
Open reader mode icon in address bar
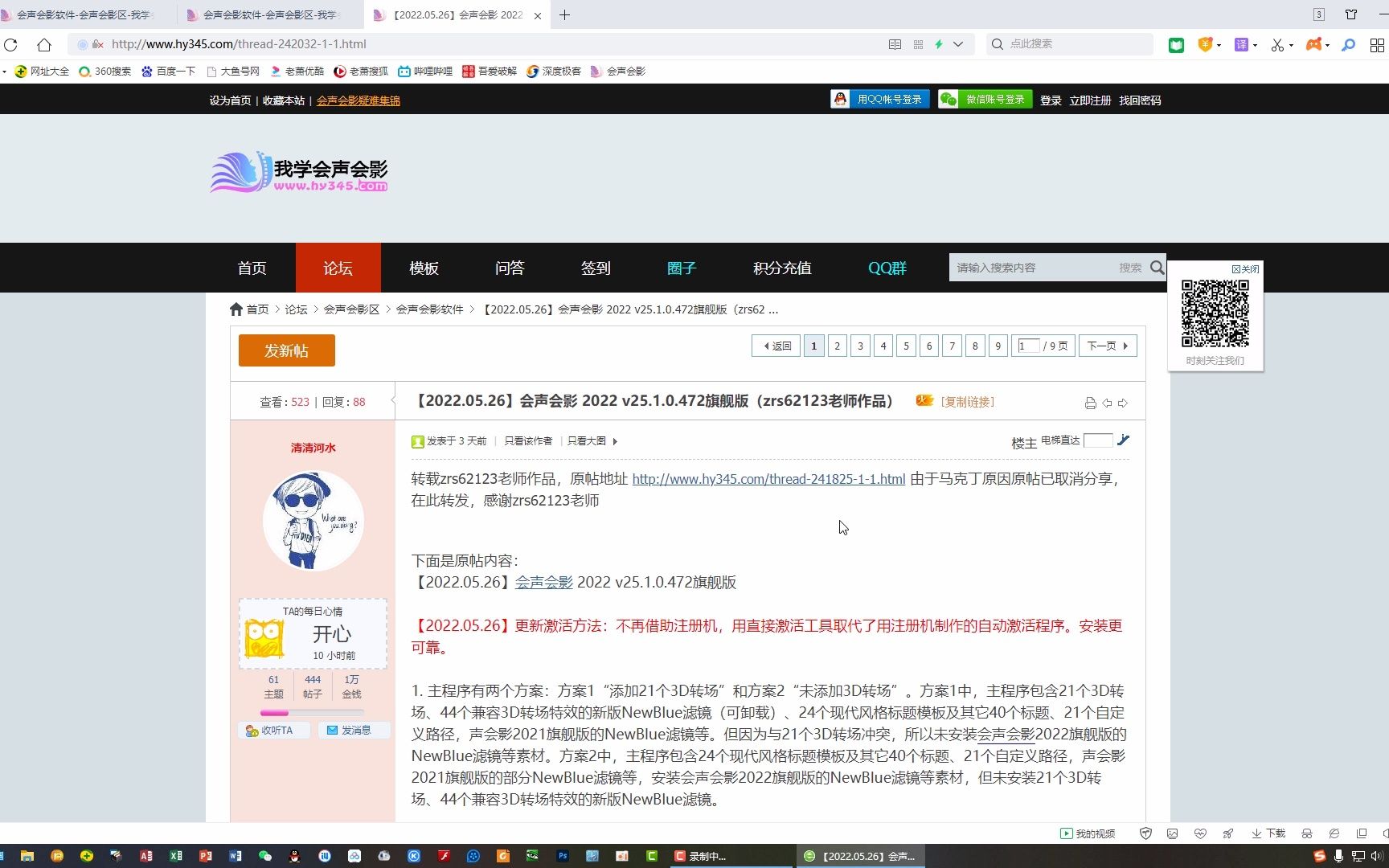pyautogui.click(x=895, y=45)
